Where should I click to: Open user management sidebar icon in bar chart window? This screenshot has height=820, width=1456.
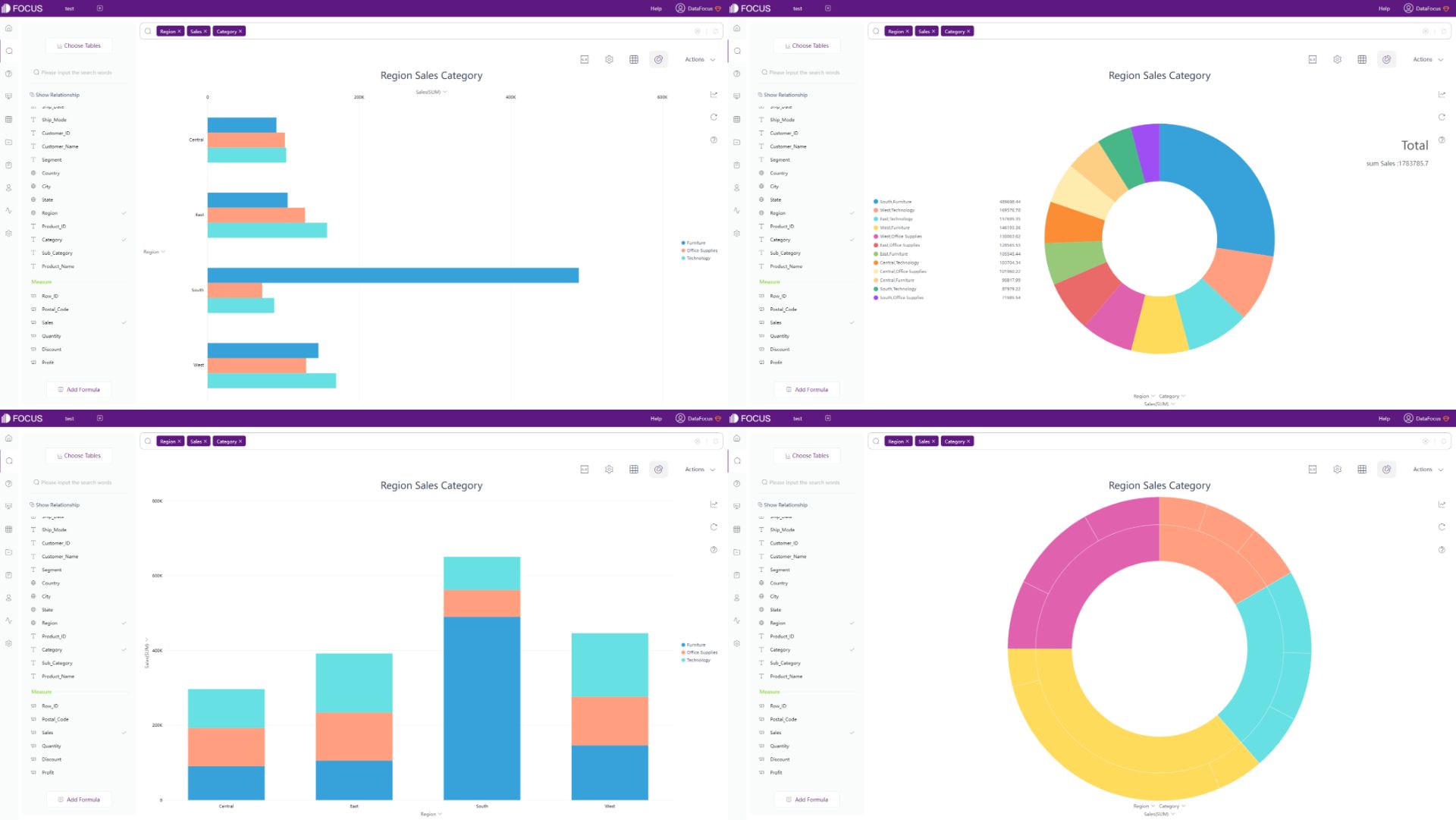[8, 187]
